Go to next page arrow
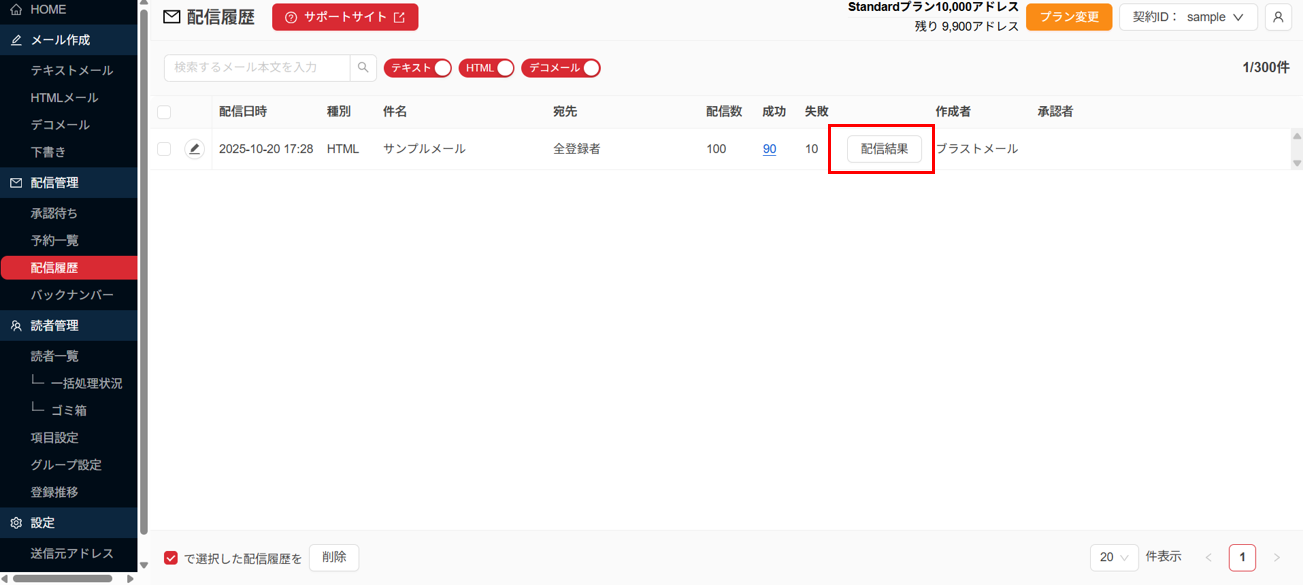Image resolution: width=1304 pixels, height=585 pixels. click(x=1276, y=558)
